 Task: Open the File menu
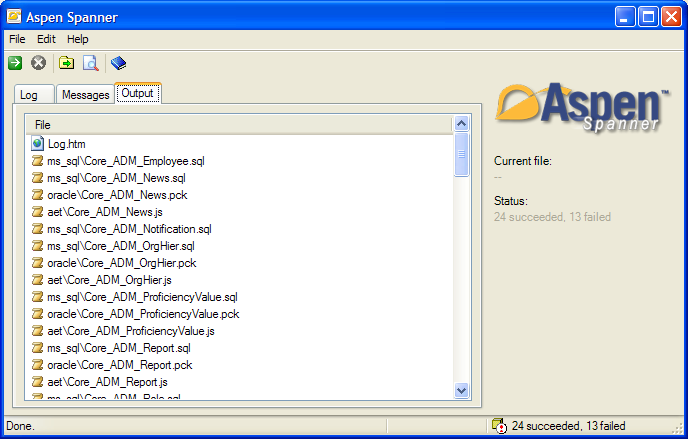(17, 39)
